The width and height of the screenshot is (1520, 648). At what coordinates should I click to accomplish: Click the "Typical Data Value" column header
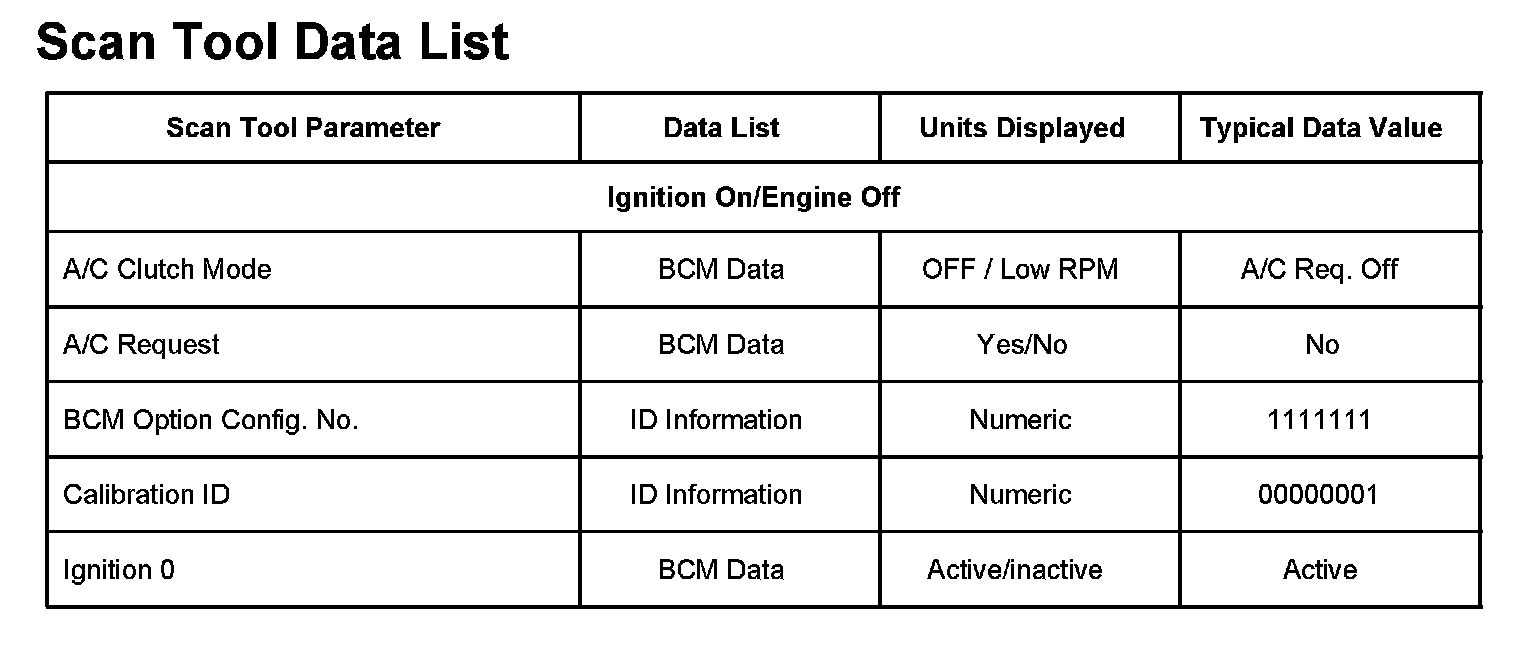[1320, 128]
